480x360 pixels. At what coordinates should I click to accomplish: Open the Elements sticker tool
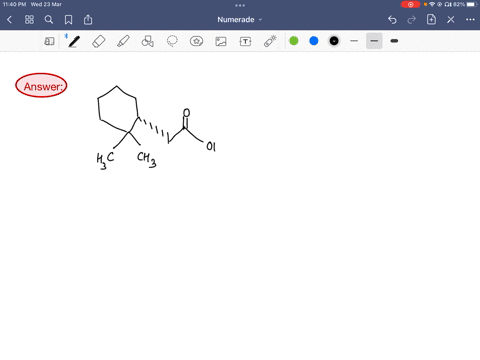tap(196, 41)
